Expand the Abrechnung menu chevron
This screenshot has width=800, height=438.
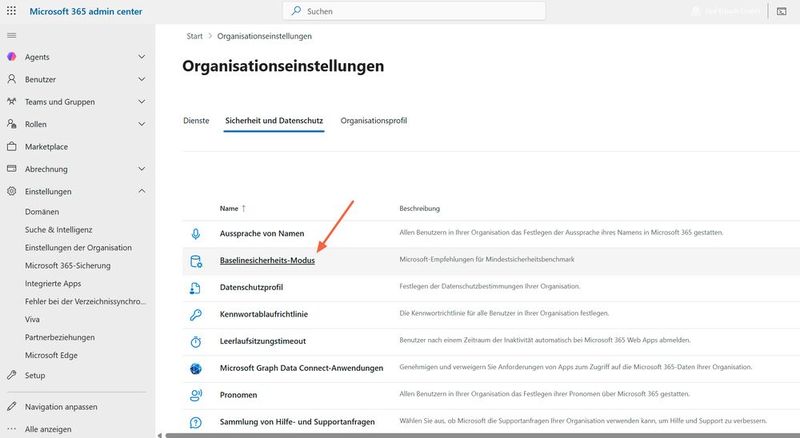(141, 169)
